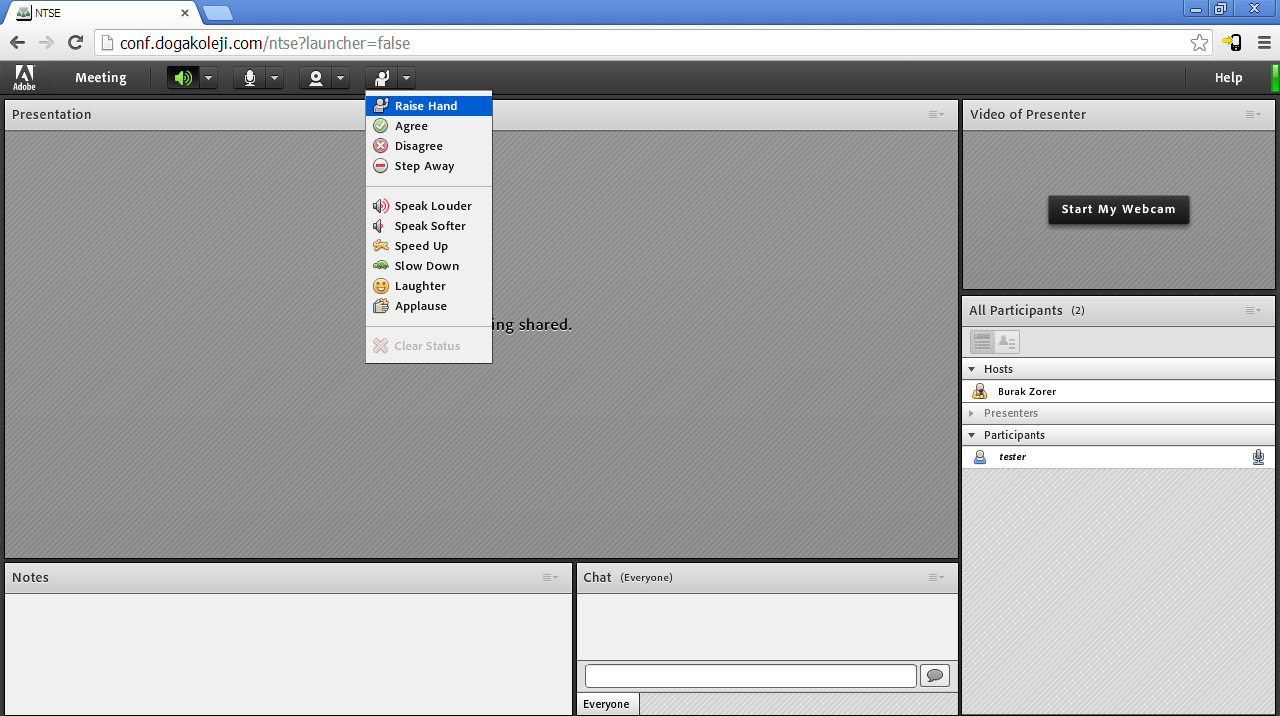Pick the Disagree status icon
1280x716 pixels.
(381, 146)
